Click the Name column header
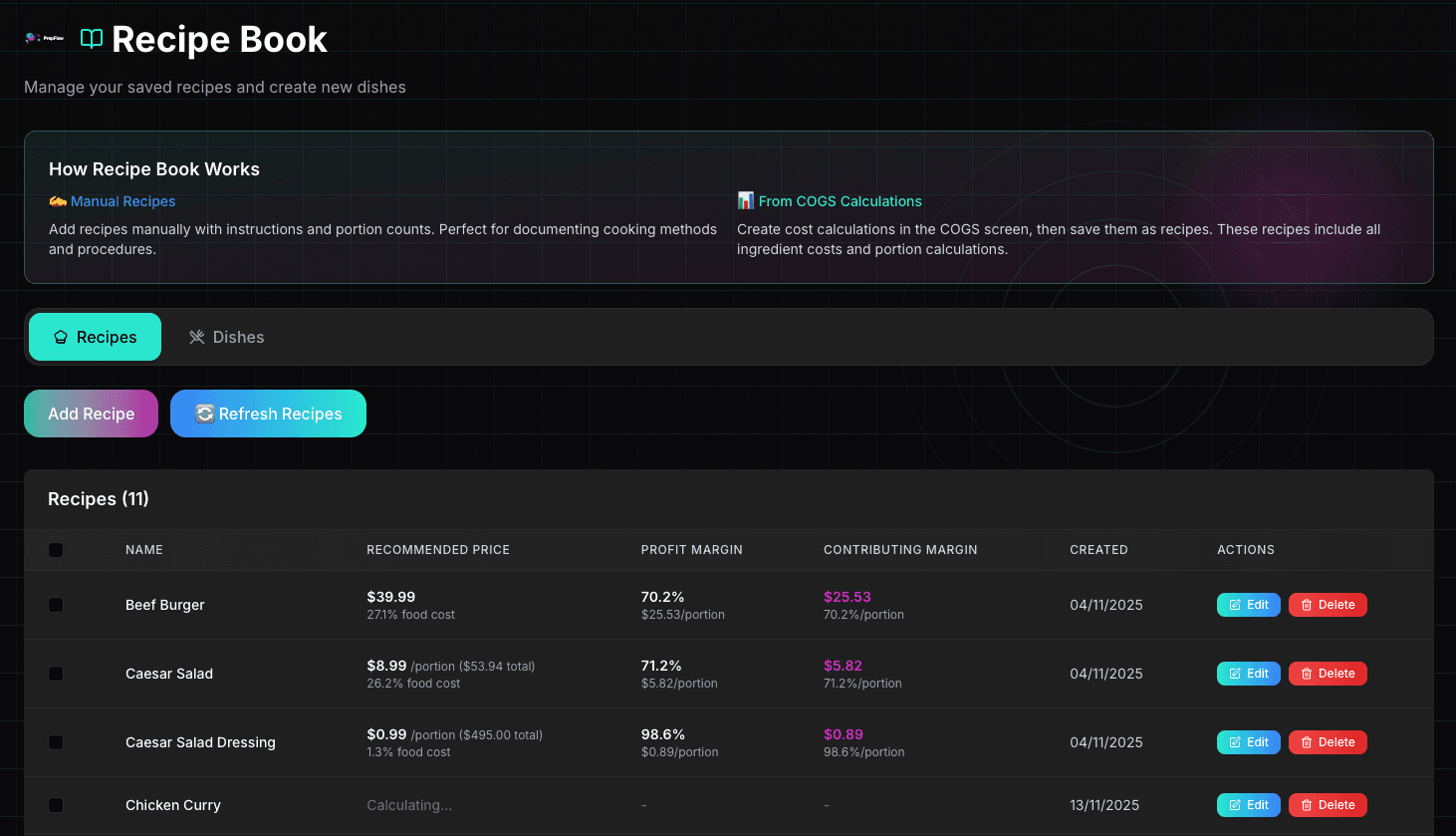 click(x=144, y=550)
